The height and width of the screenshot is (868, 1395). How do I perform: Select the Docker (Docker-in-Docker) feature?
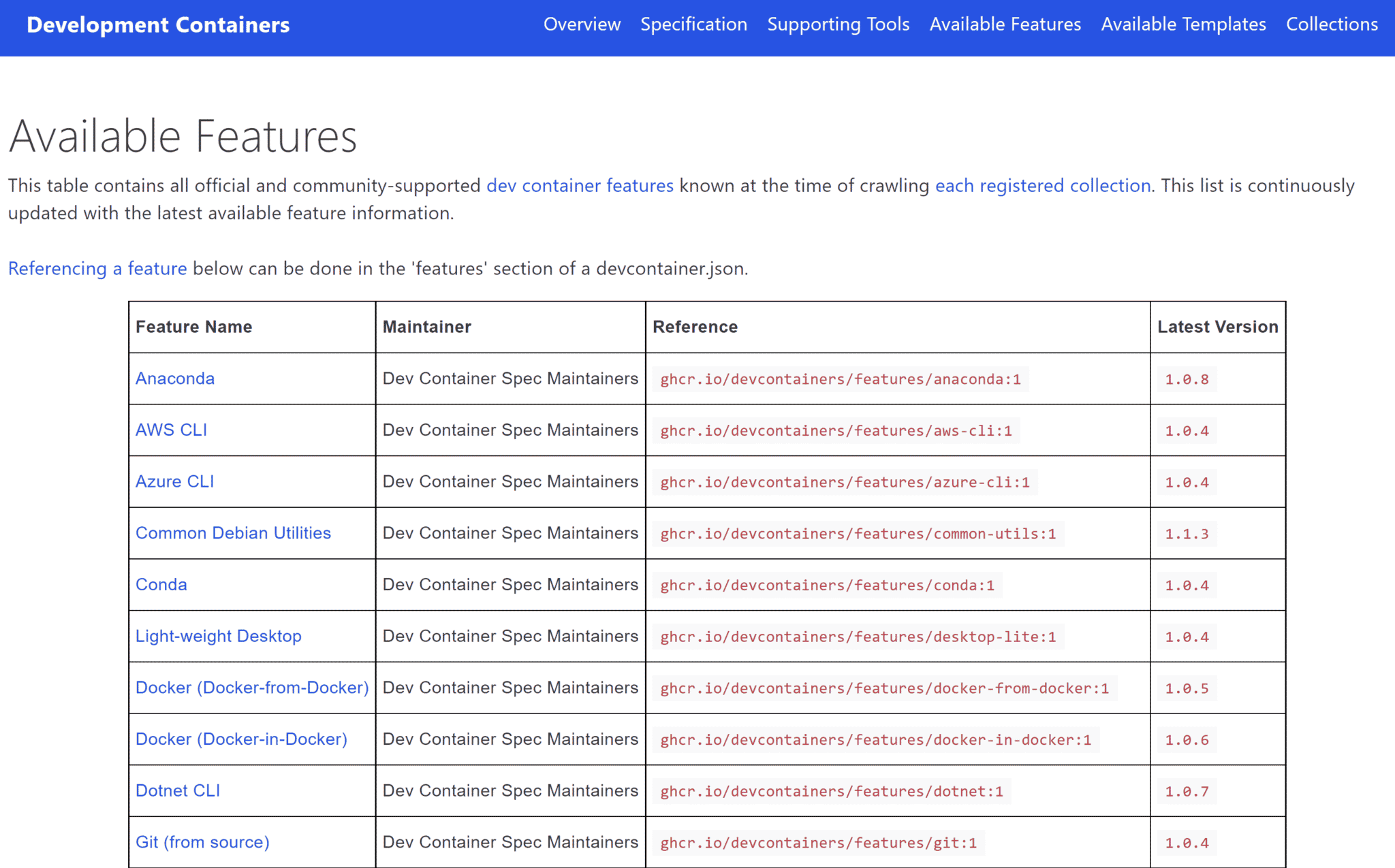click(241, 739)
